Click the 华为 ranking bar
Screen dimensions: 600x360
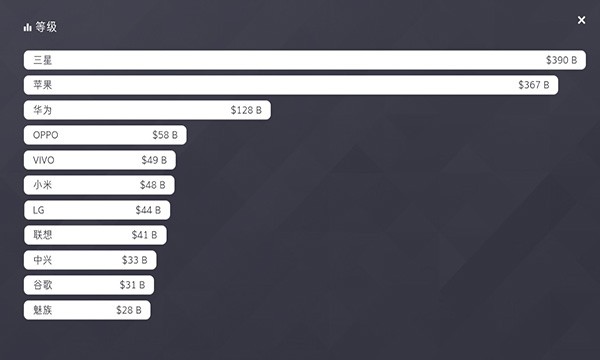point(147,110)
